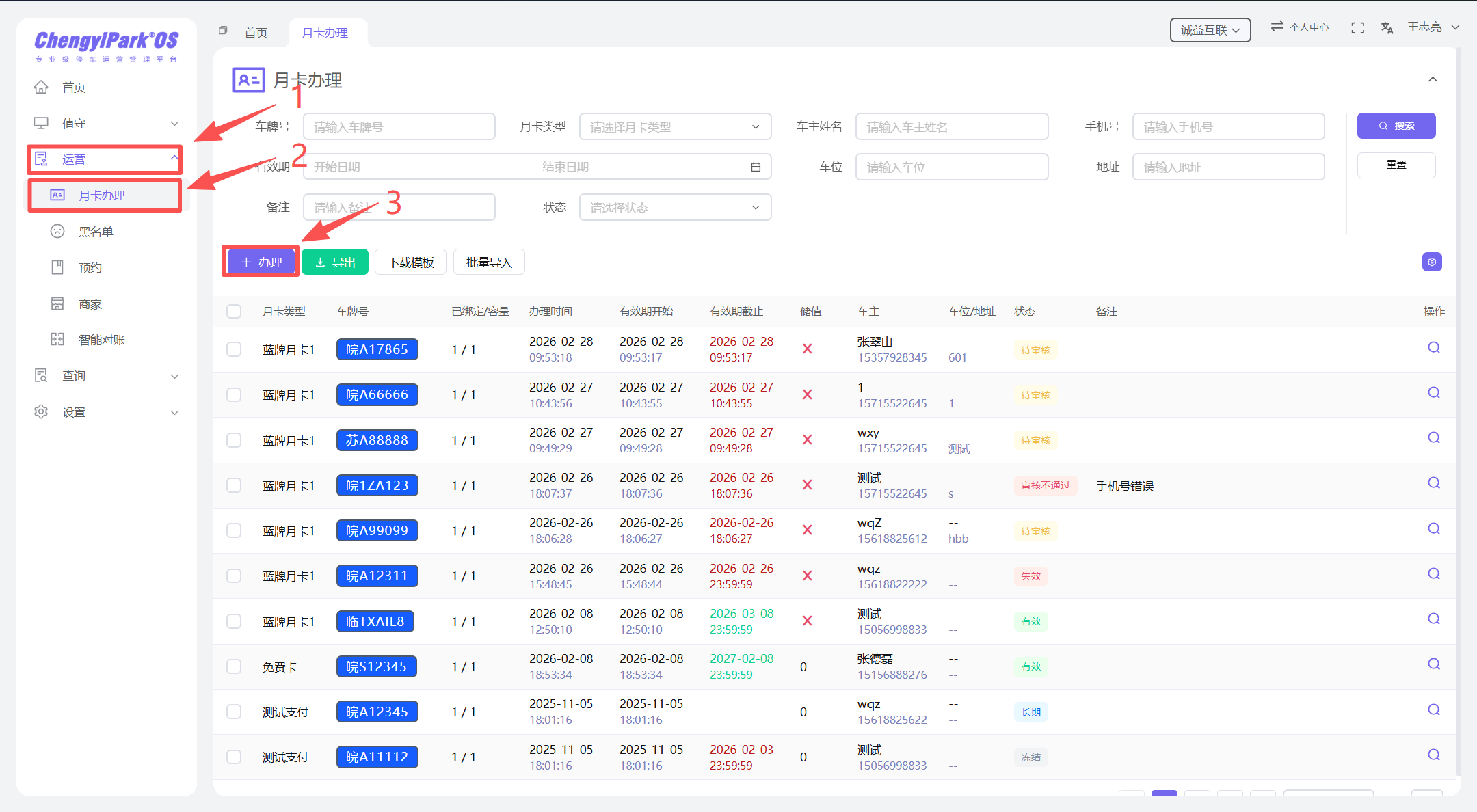
Task: Open the 状态 status dropdown
Action: coord(675,208)
